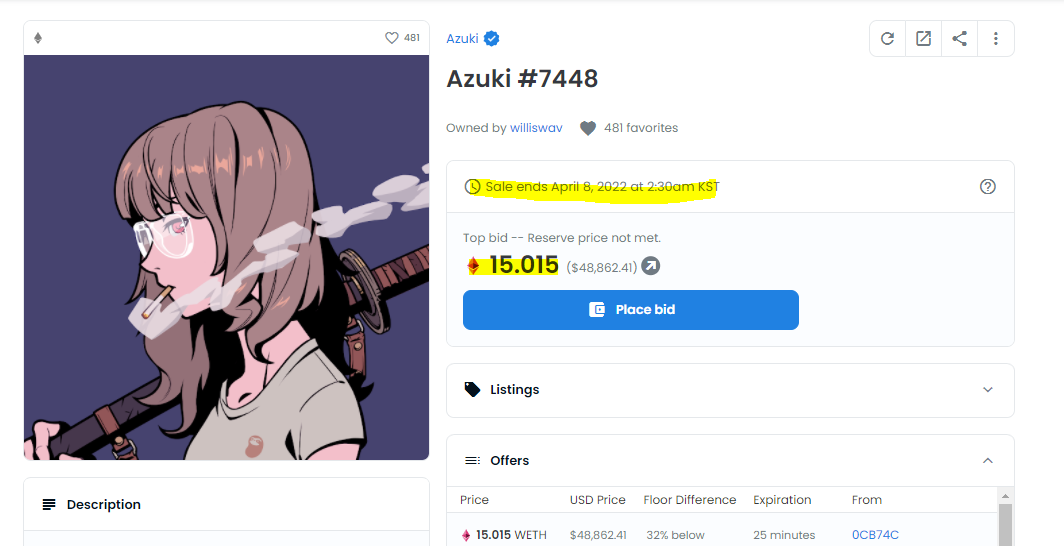Click the refresh metadata icon
The height and width of the screenshot is (546, 1064).
coord(887,39)
